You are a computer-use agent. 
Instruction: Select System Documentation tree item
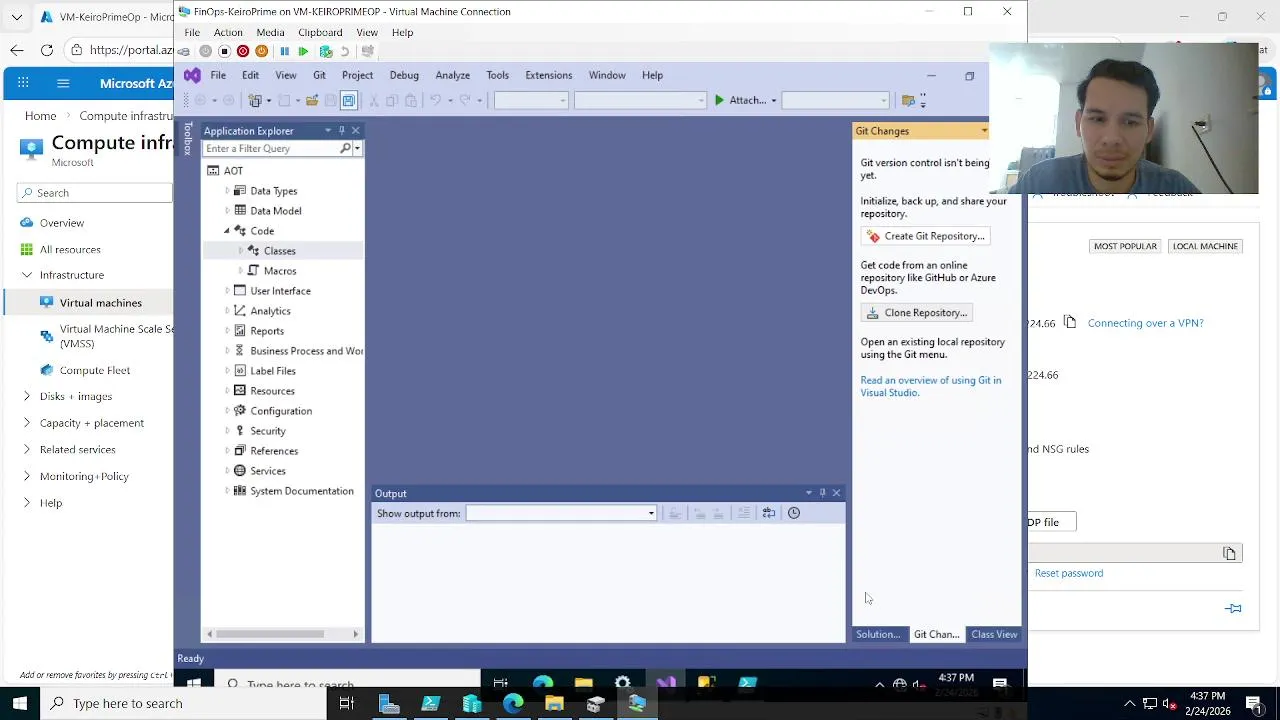pos(302,491)
